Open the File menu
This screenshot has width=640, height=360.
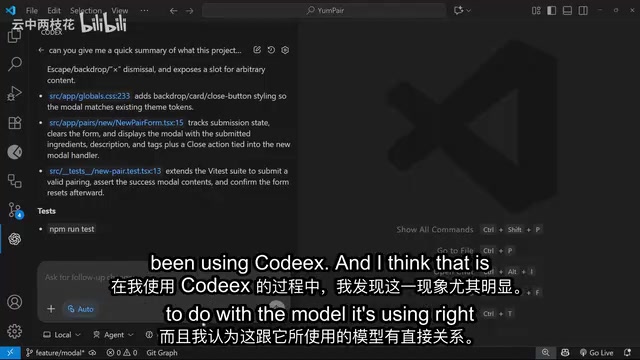tap(32, 11)
